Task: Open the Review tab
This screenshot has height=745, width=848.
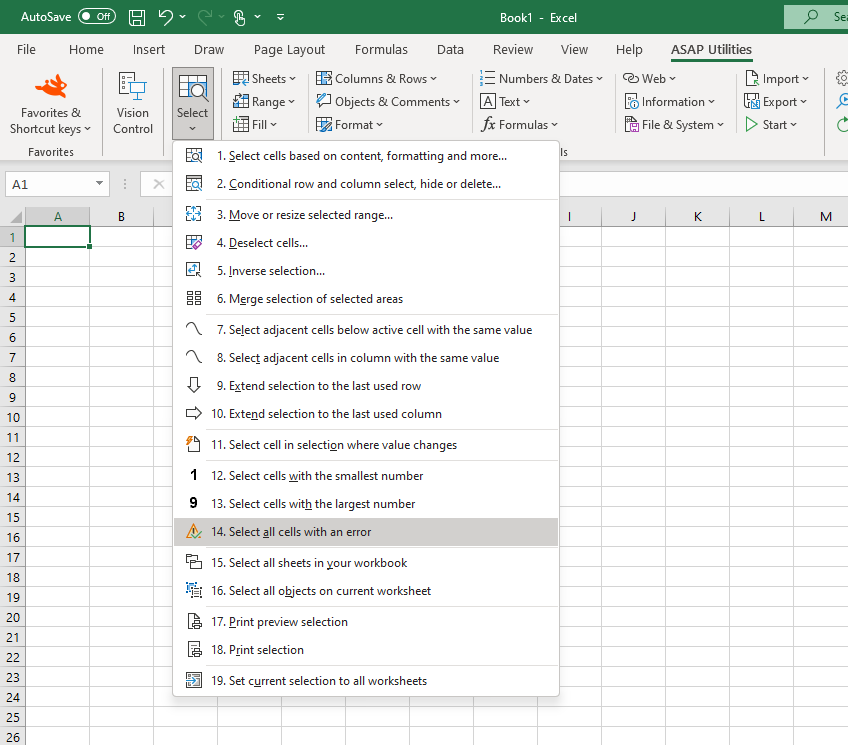Action: (x=513, y=50)
